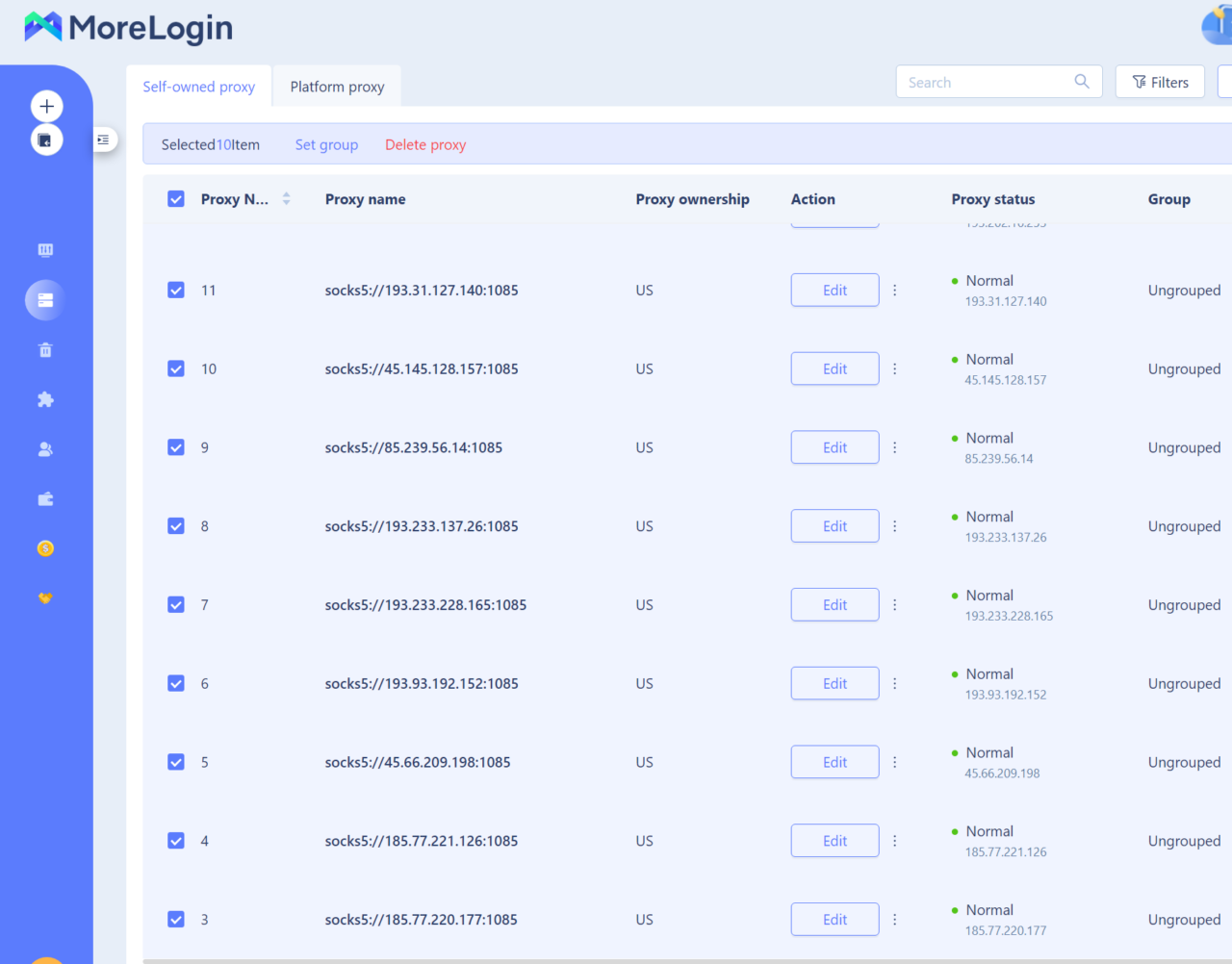This screenshot has width=1232, height=964.
Task: Open the extensions puzzle icon
Action: click(45, 399)
